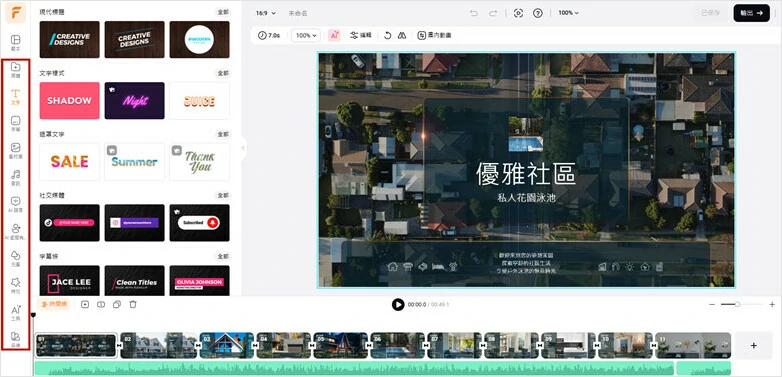Select scene 03 in the timeline

(x=226, y=345)
